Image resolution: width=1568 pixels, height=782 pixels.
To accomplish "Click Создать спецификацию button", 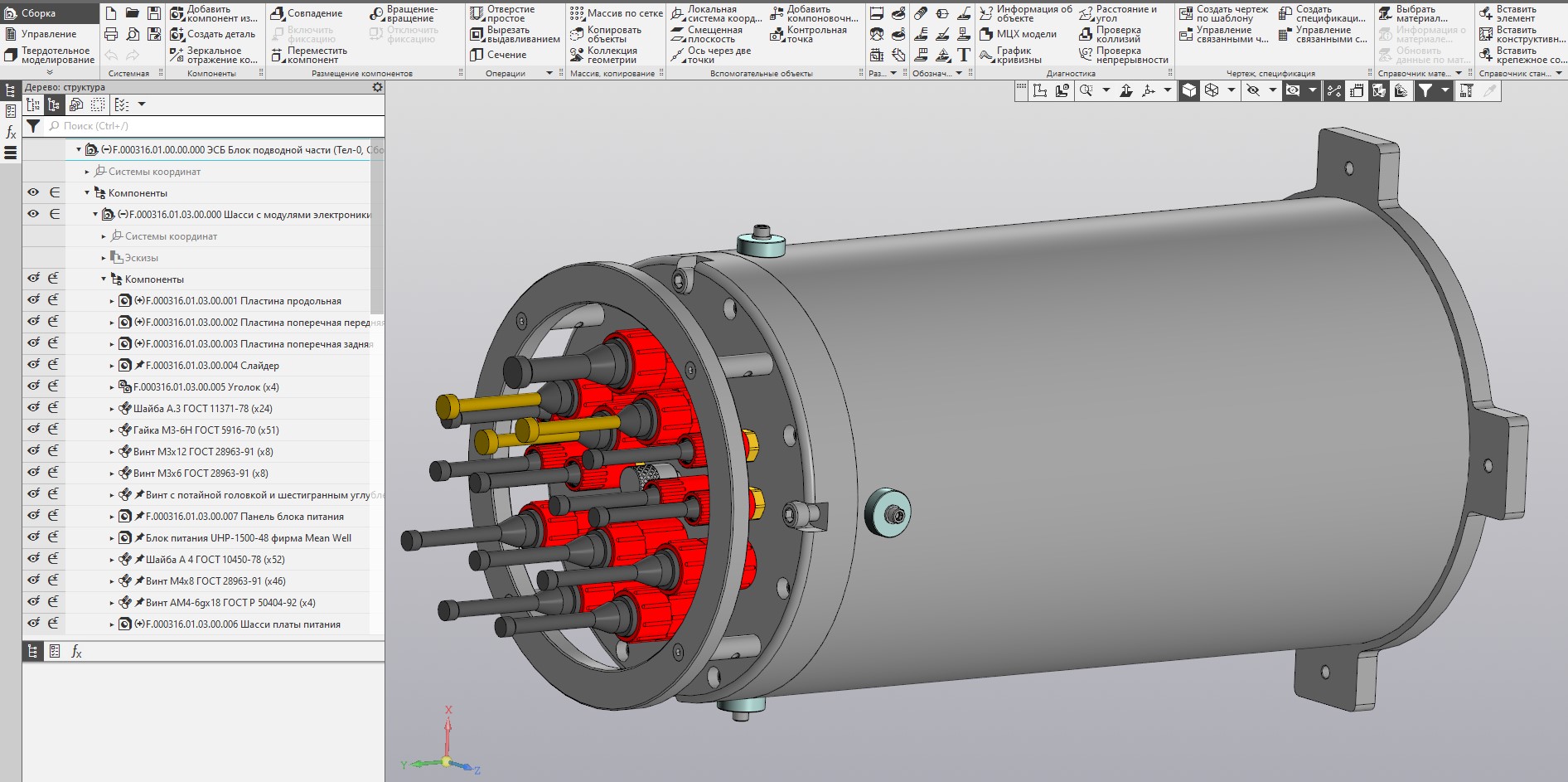I will point(1322,13).
